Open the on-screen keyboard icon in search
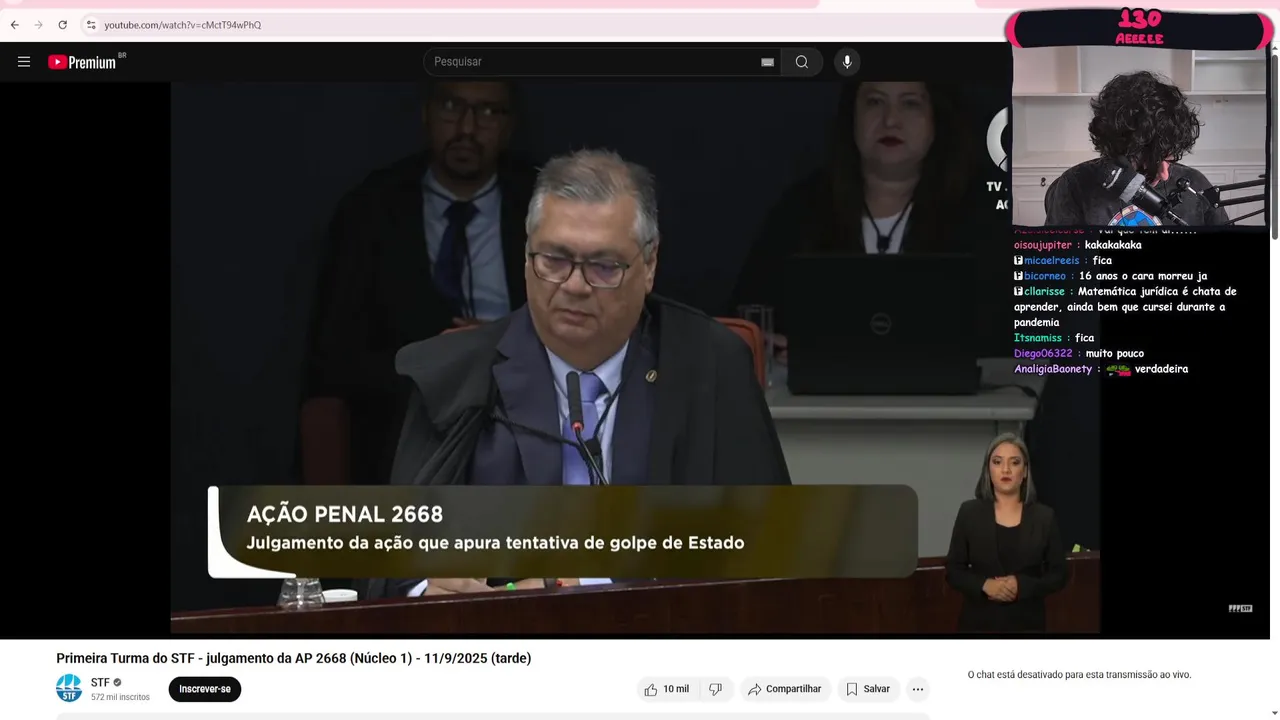Screen dimensions: 1280x720 [x=767, y=62]
